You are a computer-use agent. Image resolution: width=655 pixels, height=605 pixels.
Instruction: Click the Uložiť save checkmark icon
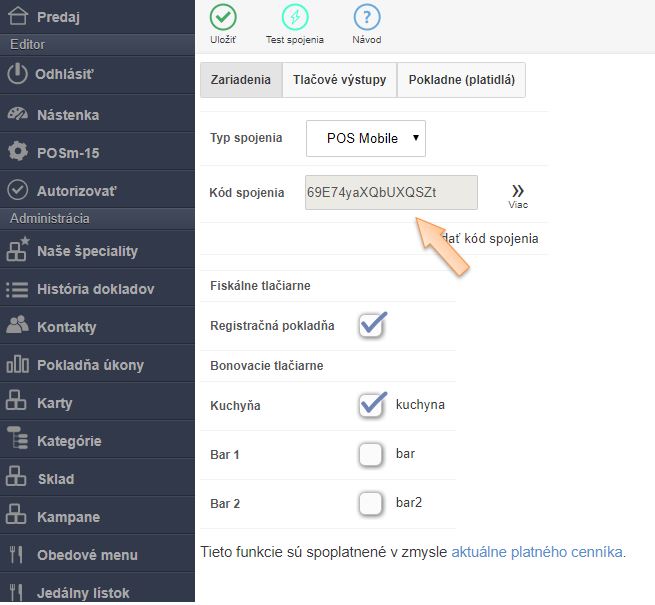(x=224, y=18)
